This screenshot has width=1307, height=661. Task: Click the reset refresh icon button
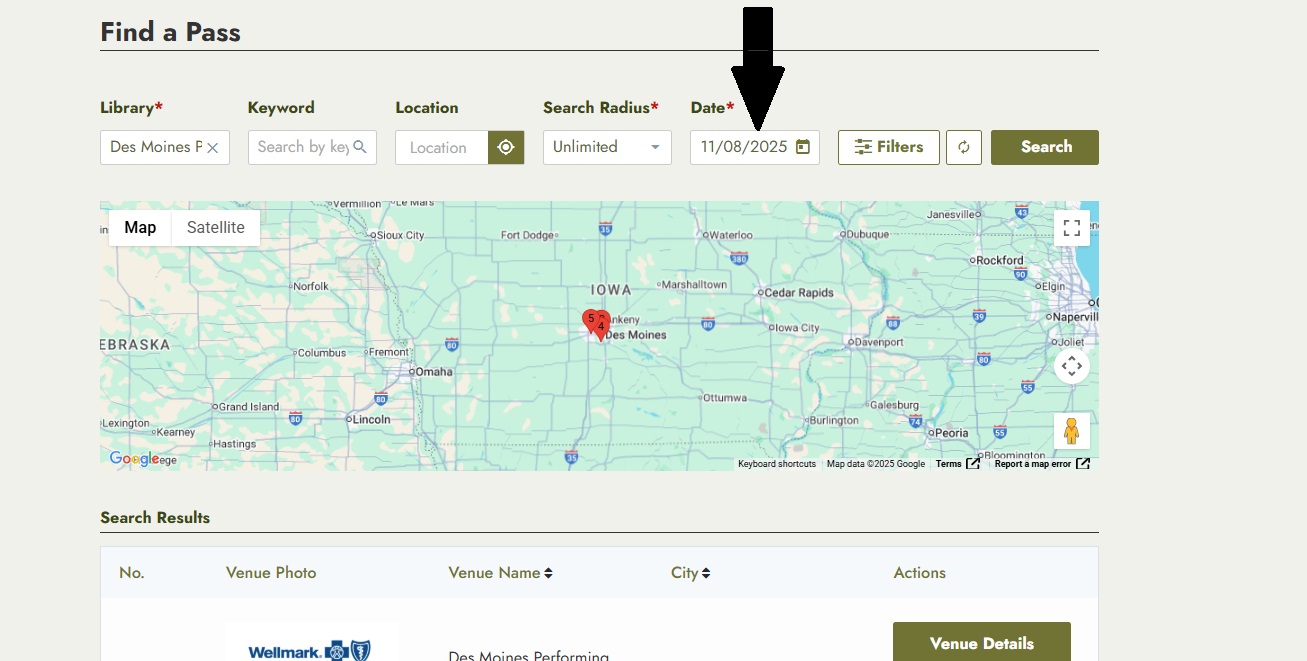(963, 148)
